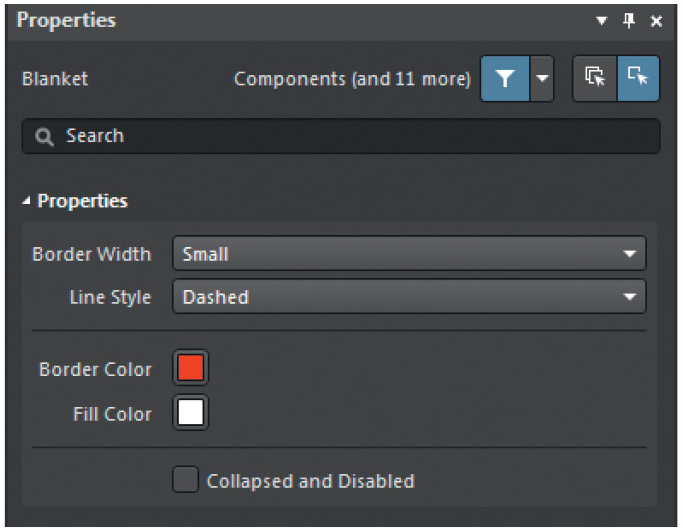Open the panel options arrow in title bar
Screen dimensions: 683x532
(x=602, y=21)
